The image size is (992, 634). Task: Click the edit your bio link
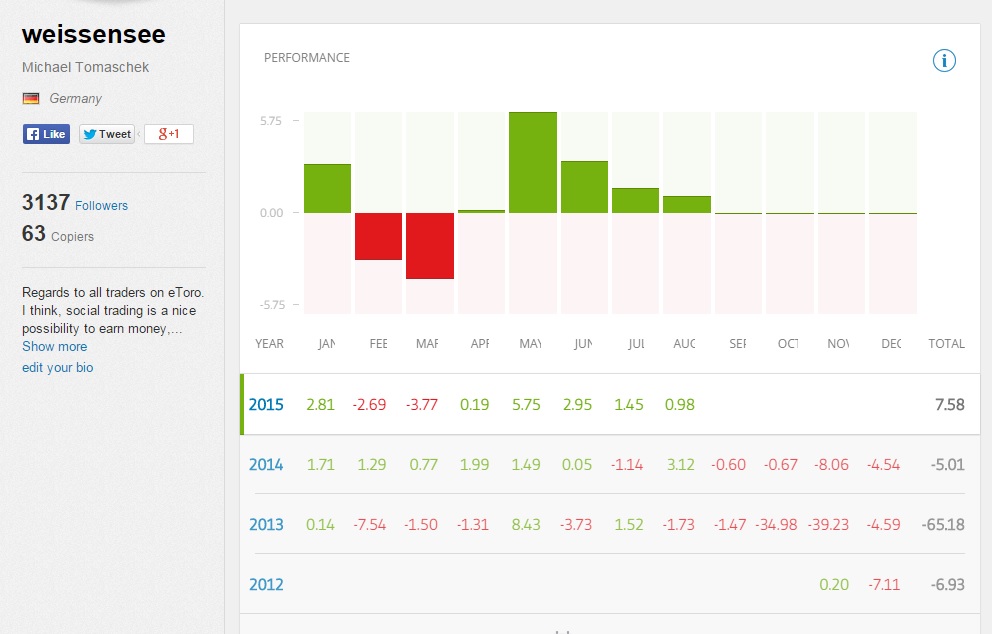coord(58,368)
